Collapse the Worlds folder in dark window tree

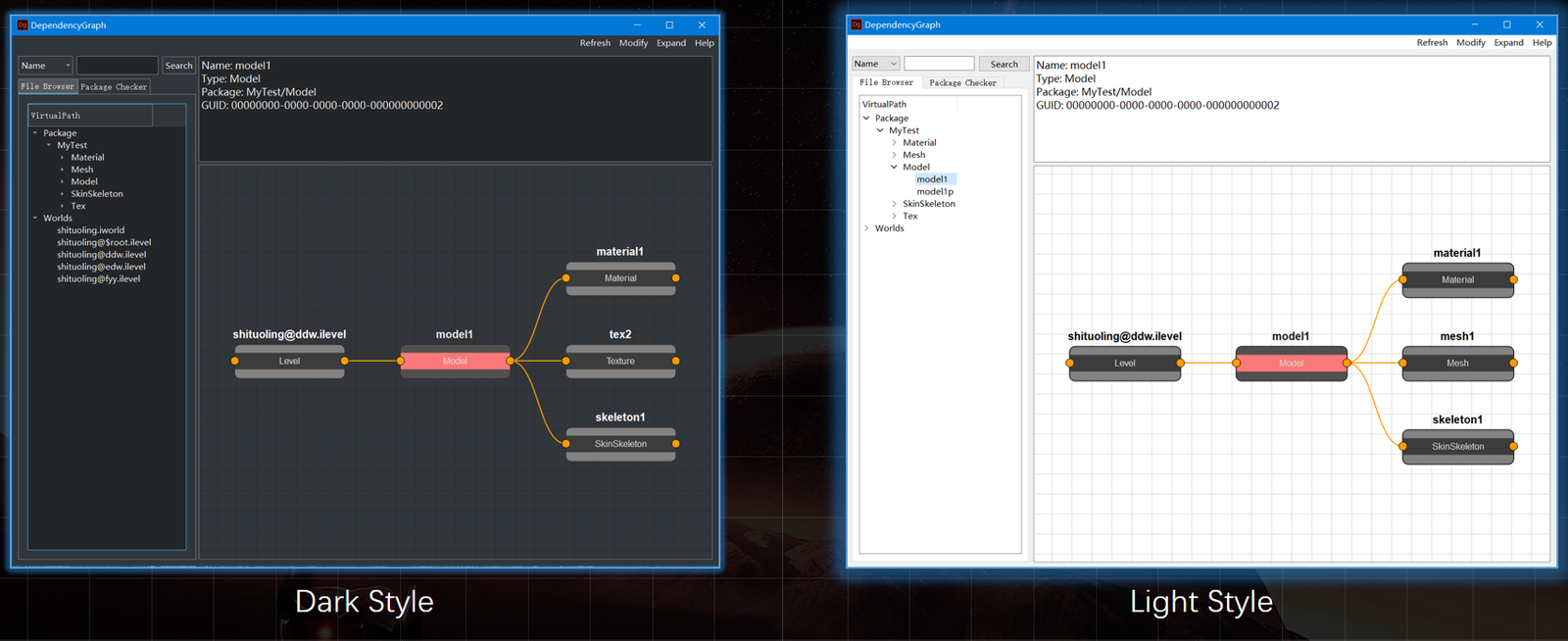coord(35,219)
